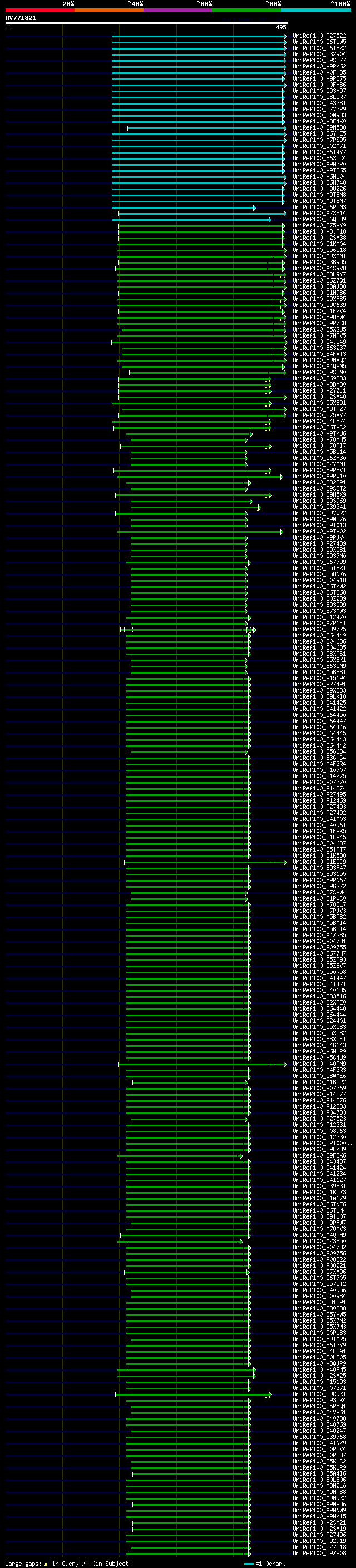
Task: Select hit label UniRef100_C4J149
Action: [319, 342]
